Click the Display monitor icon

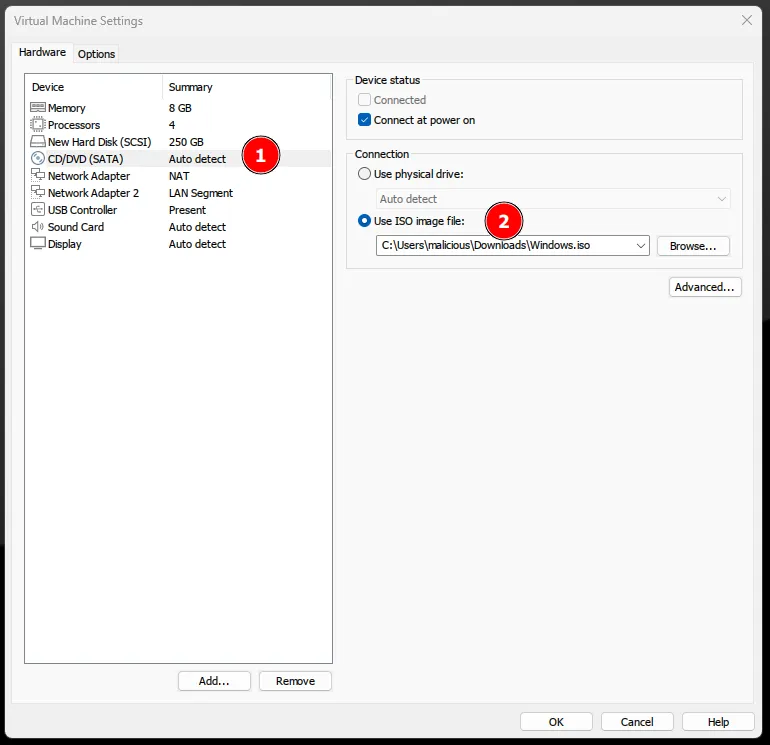click(38, 244)
